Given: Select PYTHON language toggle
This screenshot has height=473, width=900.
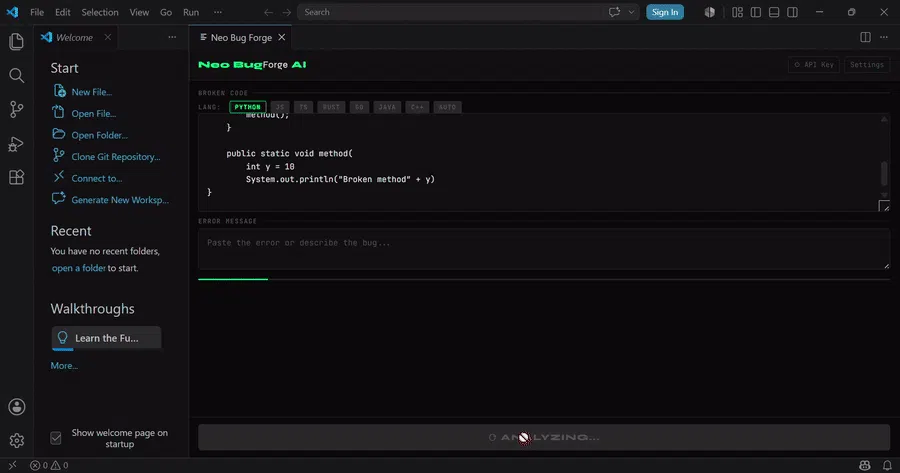Looking at the screenshot, I should point(247,107).
